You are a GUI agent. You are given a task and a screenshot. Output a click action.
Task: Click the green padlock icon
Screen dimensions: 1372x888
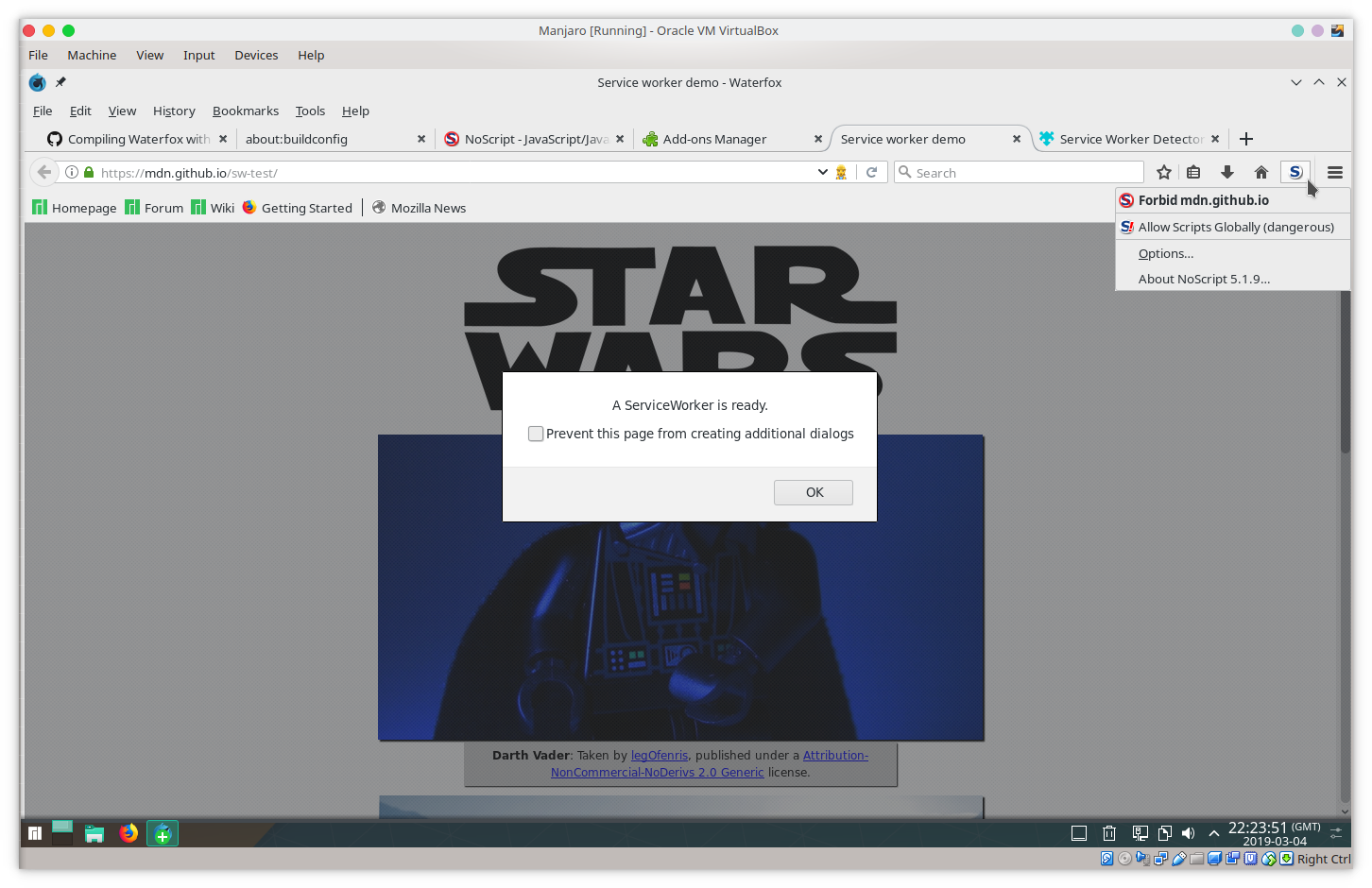coord(89,172)
